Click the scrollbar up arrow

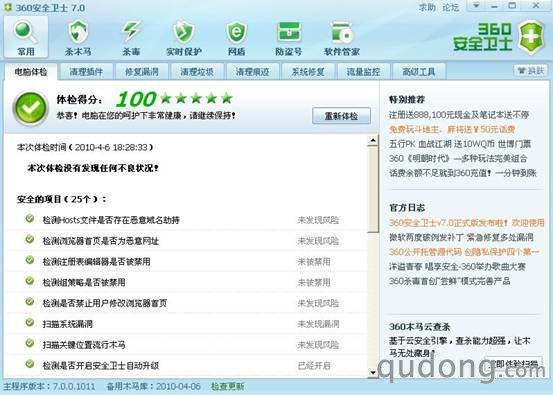pyautogui.click(x=373, y=141)
